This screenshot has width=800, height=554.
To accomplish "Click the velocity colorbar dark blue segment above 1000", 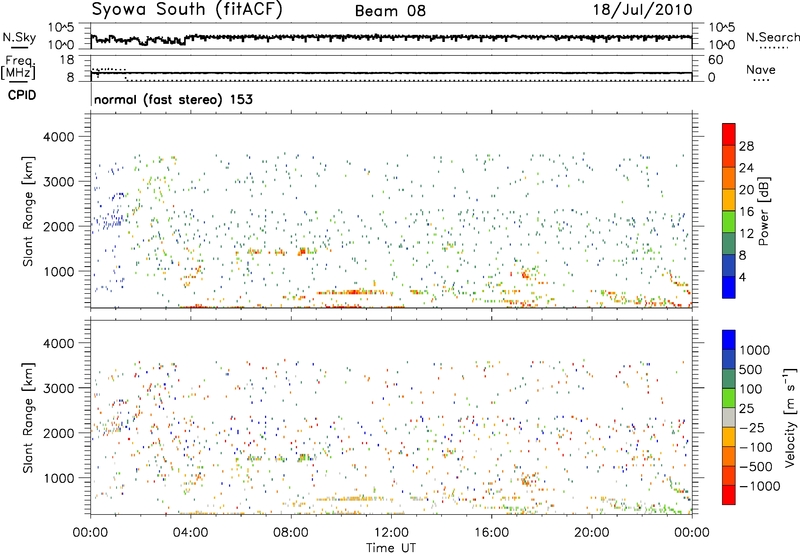I will (x=729, y=340).
